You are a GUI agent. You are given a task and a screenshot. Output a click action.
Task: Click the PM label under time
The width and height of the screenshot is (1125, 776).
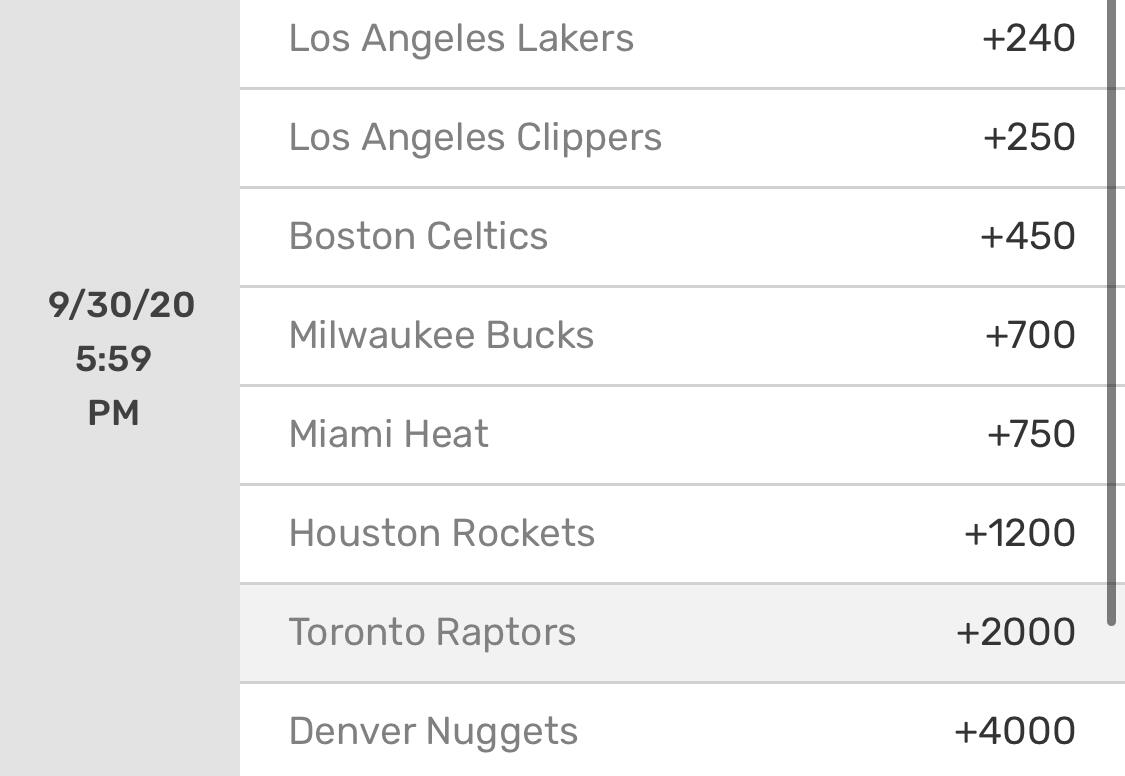click(113, 413)
